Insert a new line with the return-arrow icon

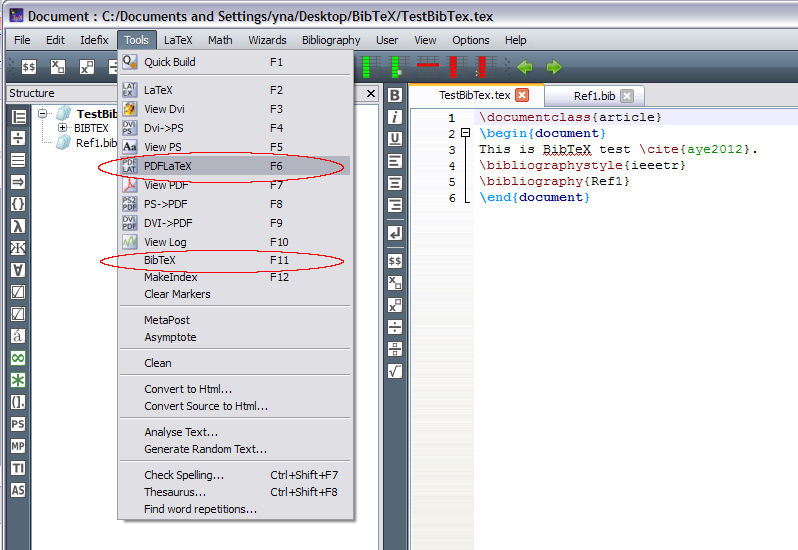point(395,233)
